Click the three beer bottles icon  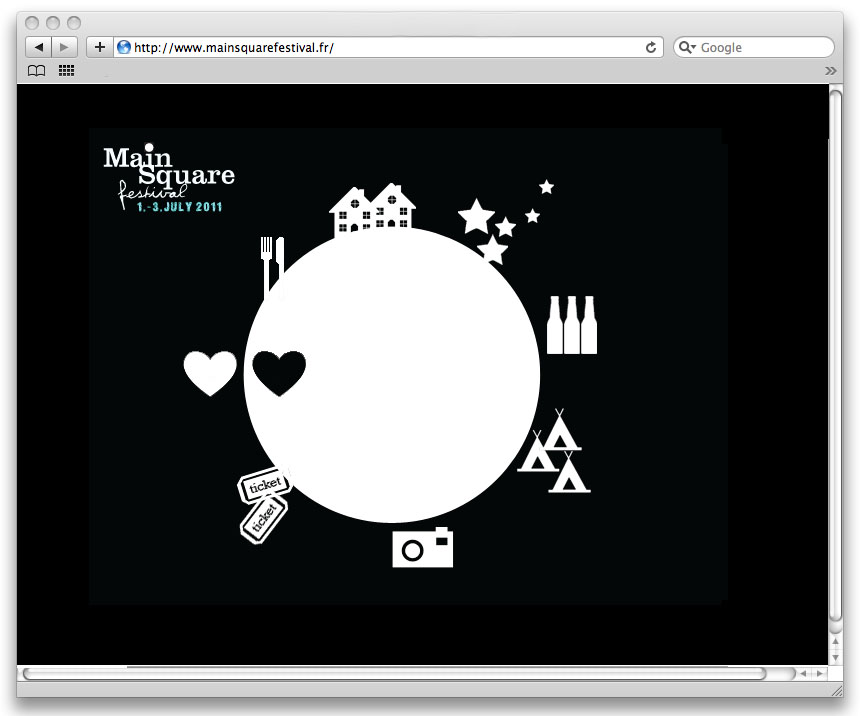572,325
